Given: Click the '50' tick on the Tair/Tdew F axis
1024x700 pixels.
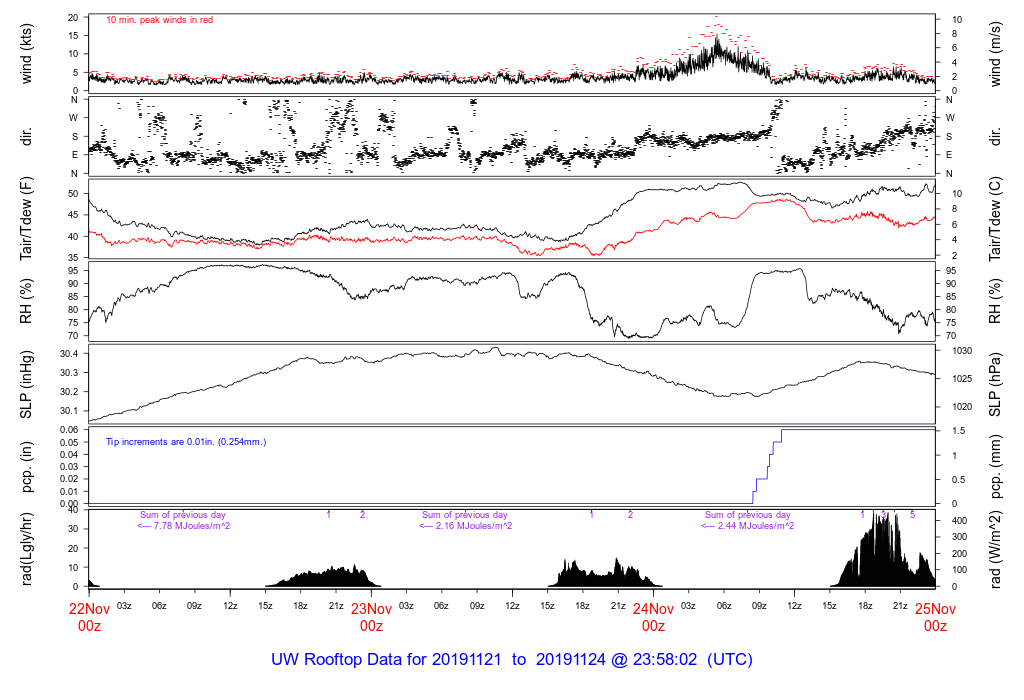Looking at the screenshot, I should 73,194.
